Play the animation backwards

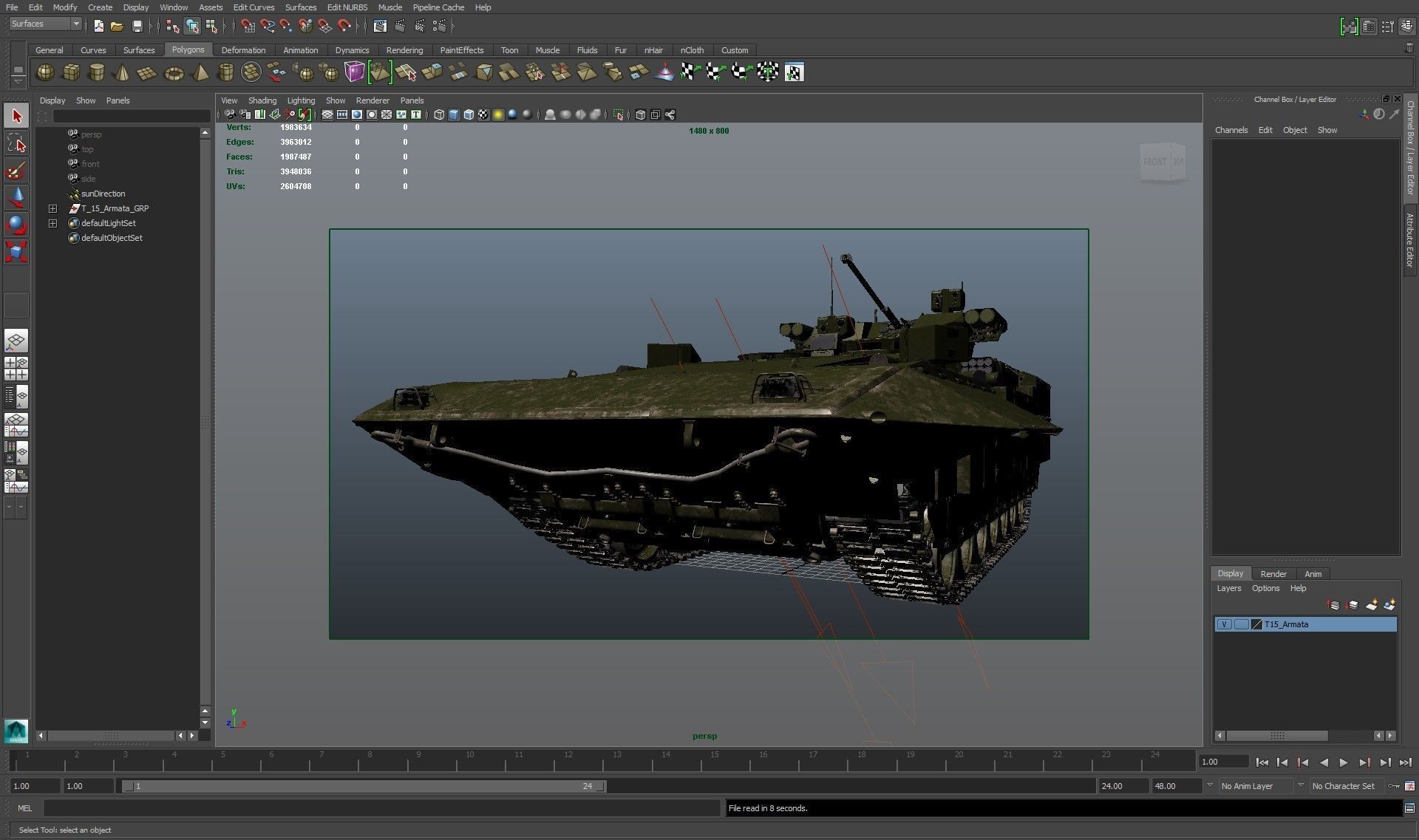click(1324, 762)
